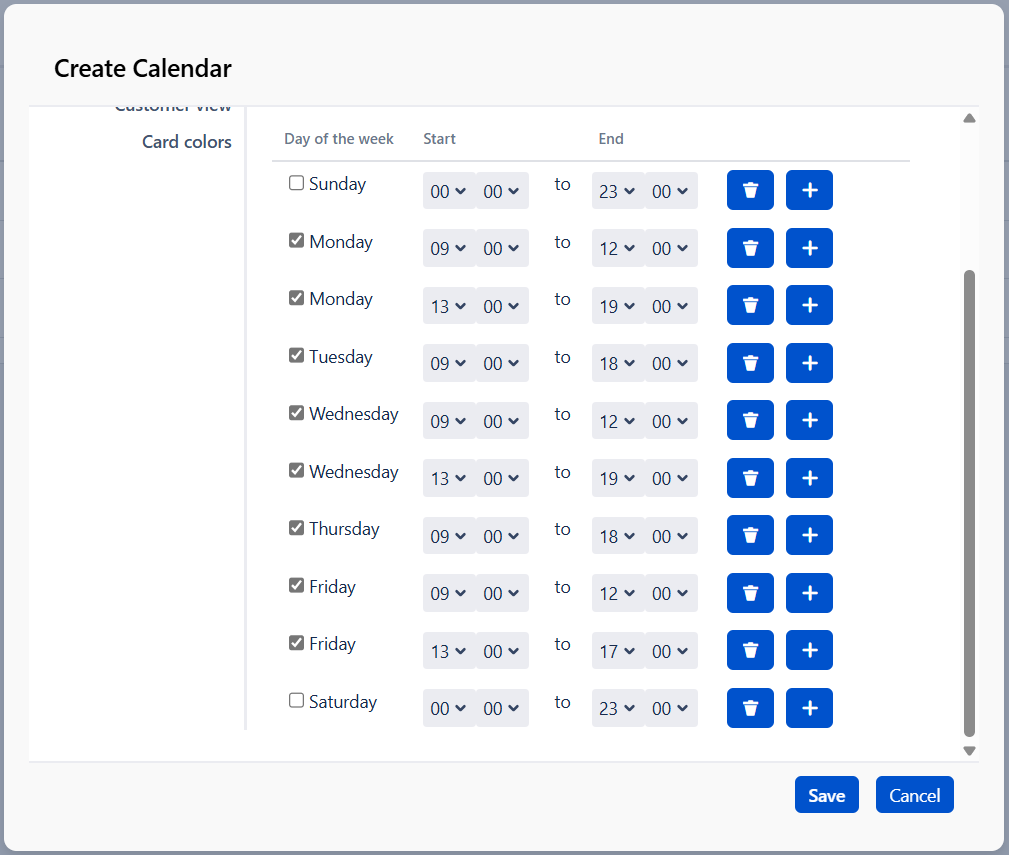Click the scroll up arrow

968,119
